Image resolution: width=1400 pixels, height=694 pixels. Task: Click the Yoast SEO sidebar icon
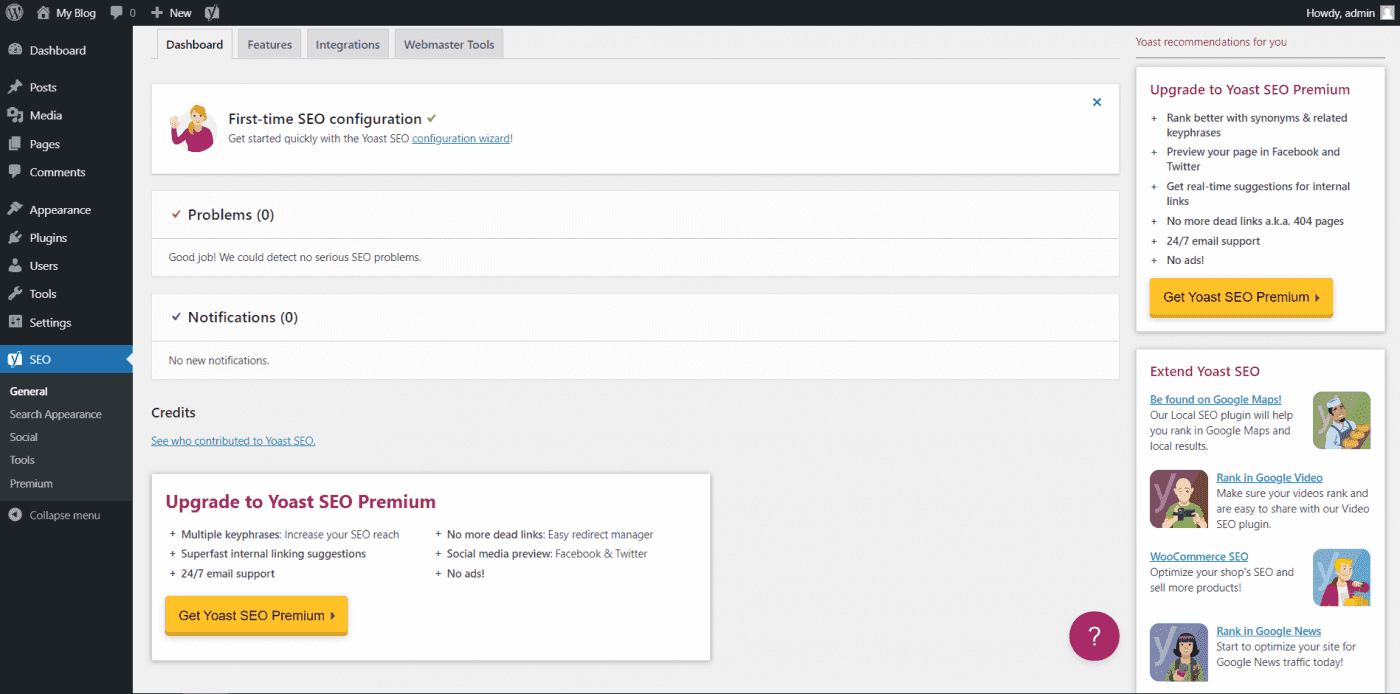point(15,359)
